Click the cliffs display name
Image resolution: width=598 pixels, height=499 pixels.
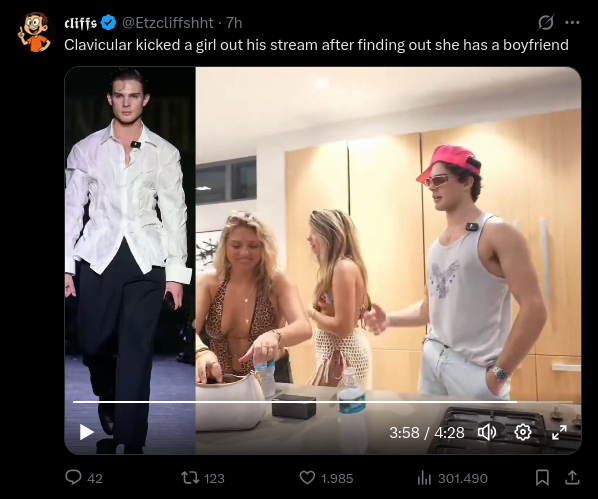click(80, 23)
